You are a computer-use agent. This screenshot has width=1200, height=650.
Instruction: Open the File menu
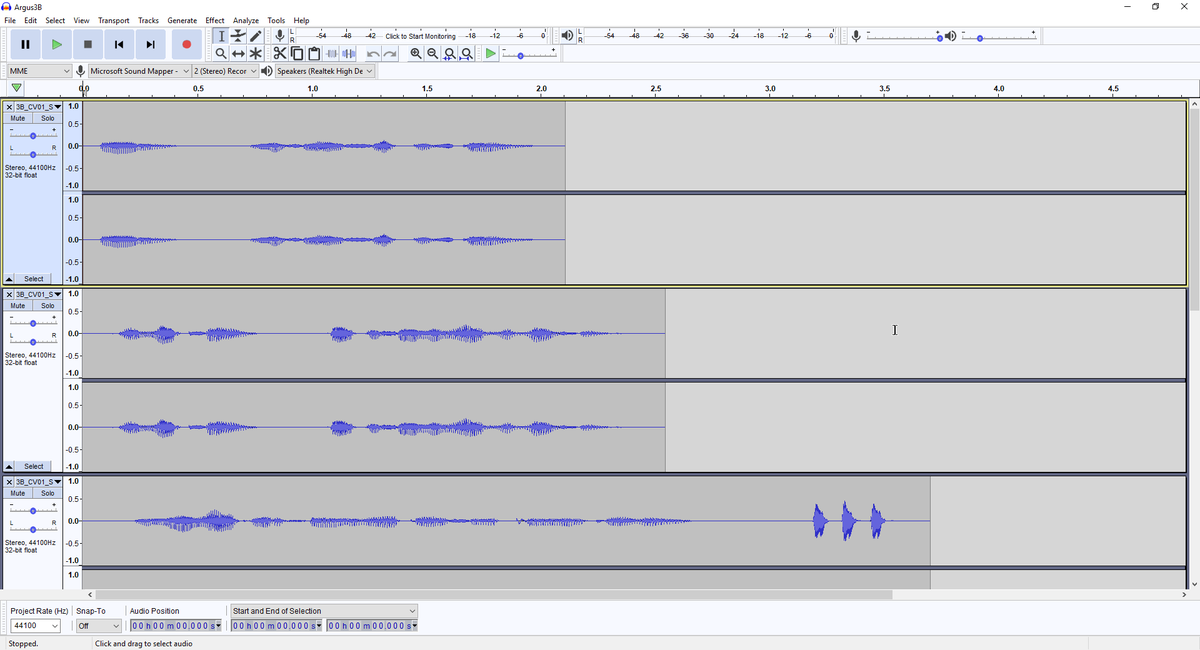(10, 20)
